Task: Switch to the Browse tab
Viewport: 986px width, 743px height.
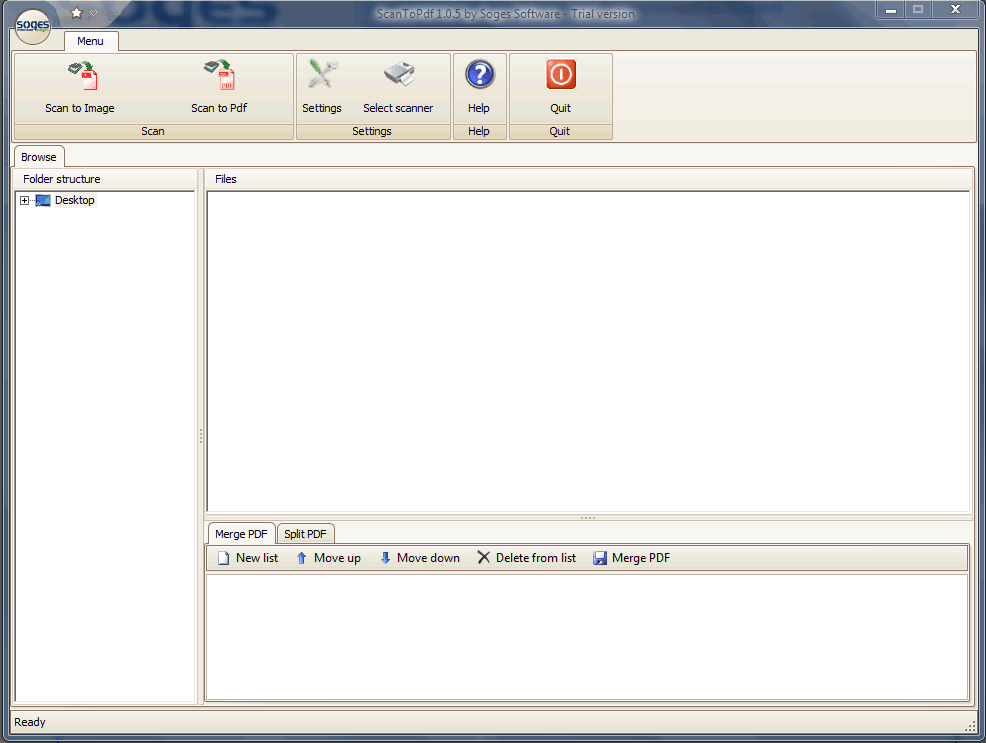Action: coord(39,157)
